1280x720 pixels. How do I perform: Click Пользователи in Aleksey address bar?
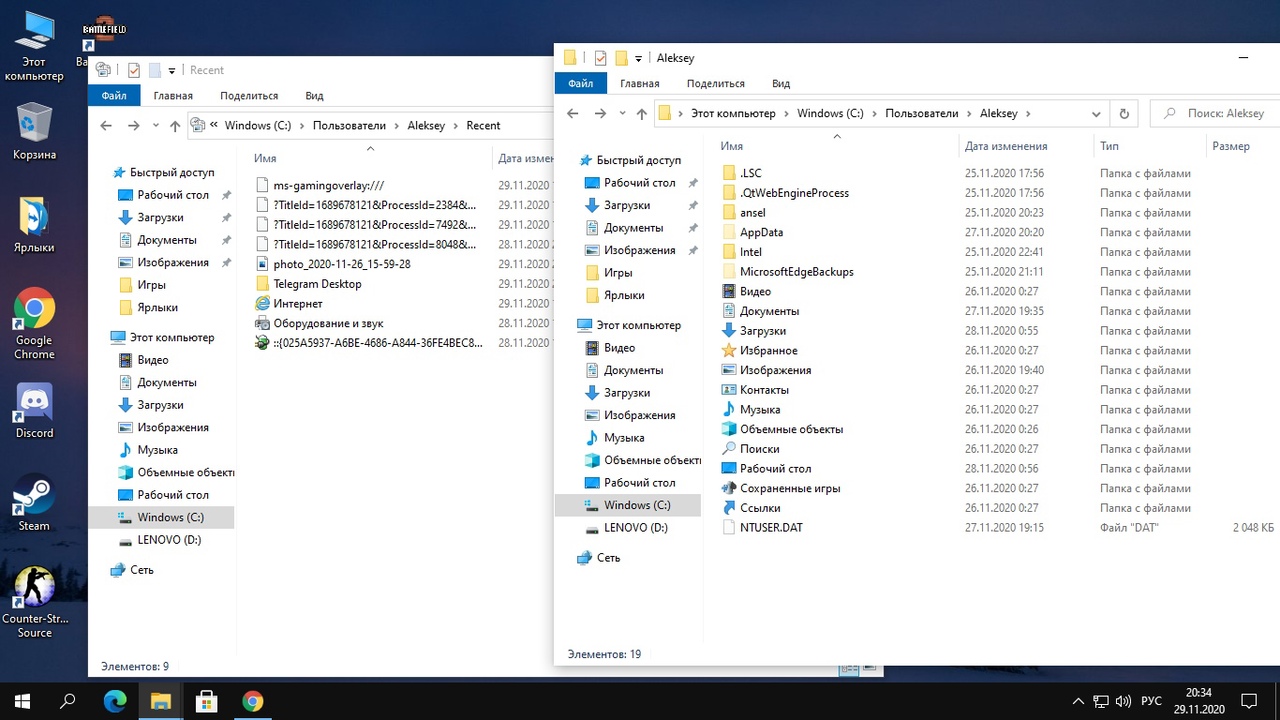(x=921, y=113)
